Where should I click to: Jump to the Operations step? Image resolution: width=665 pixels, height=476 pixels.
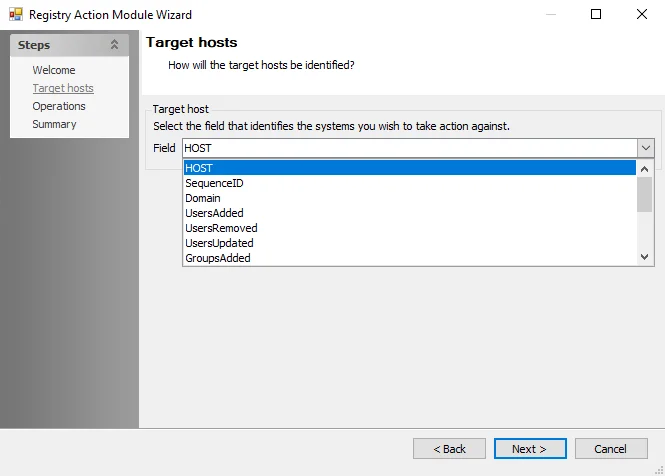(59, 106)
